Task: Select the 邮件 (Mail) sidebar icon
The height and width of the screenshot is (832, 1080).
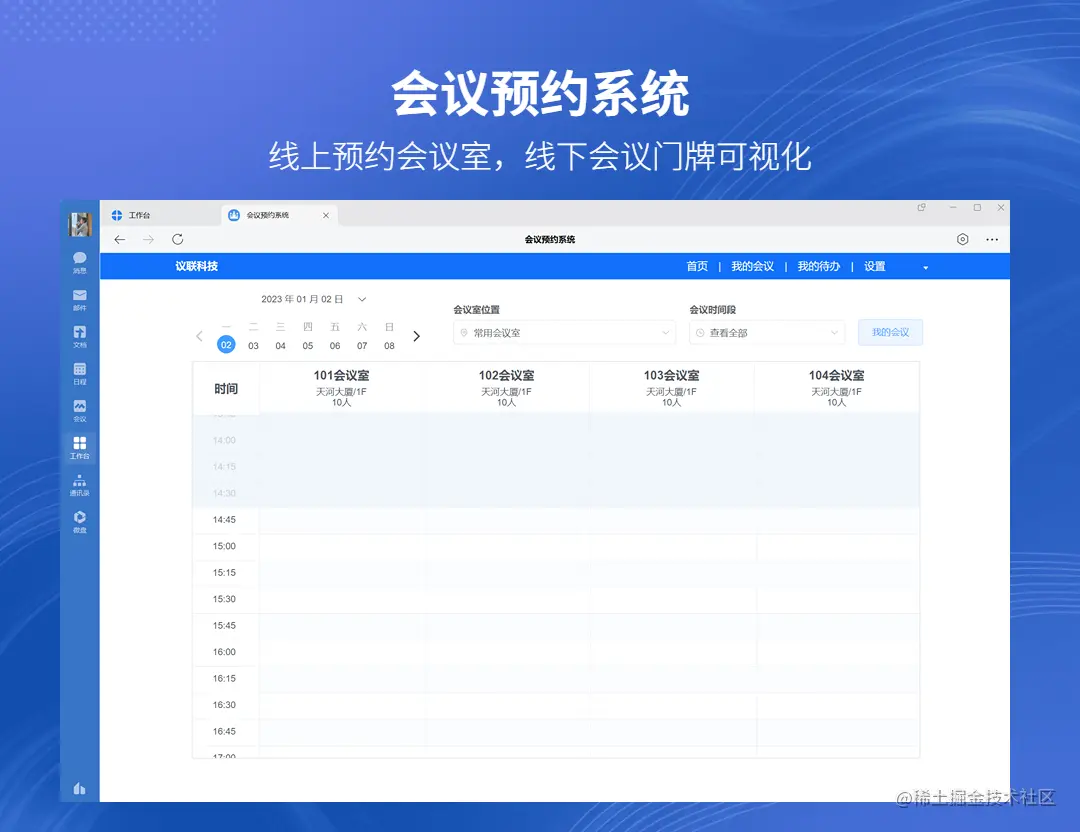Action: [x=80, y=299]
